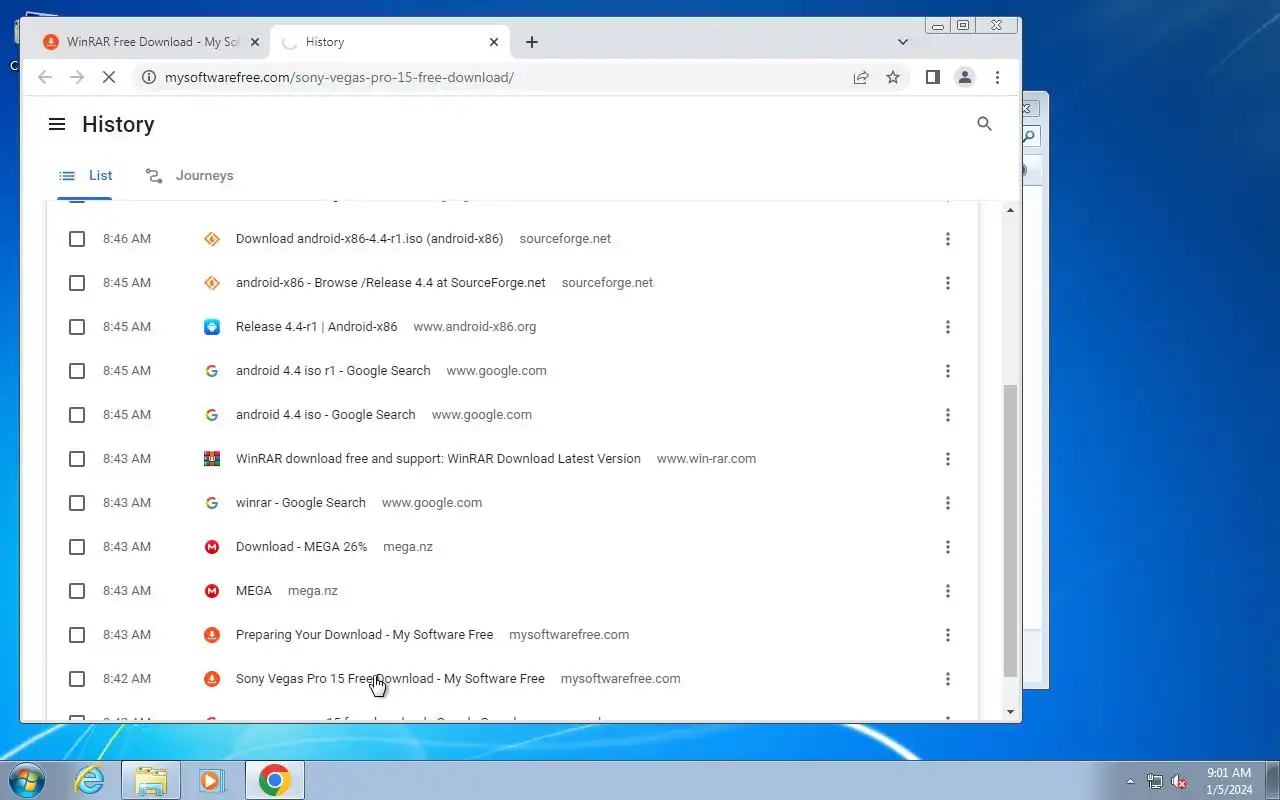The height and width of the screenshot is (800, 1280).
Task: Switch to the List view tab
Action: [x=86, y=175]
